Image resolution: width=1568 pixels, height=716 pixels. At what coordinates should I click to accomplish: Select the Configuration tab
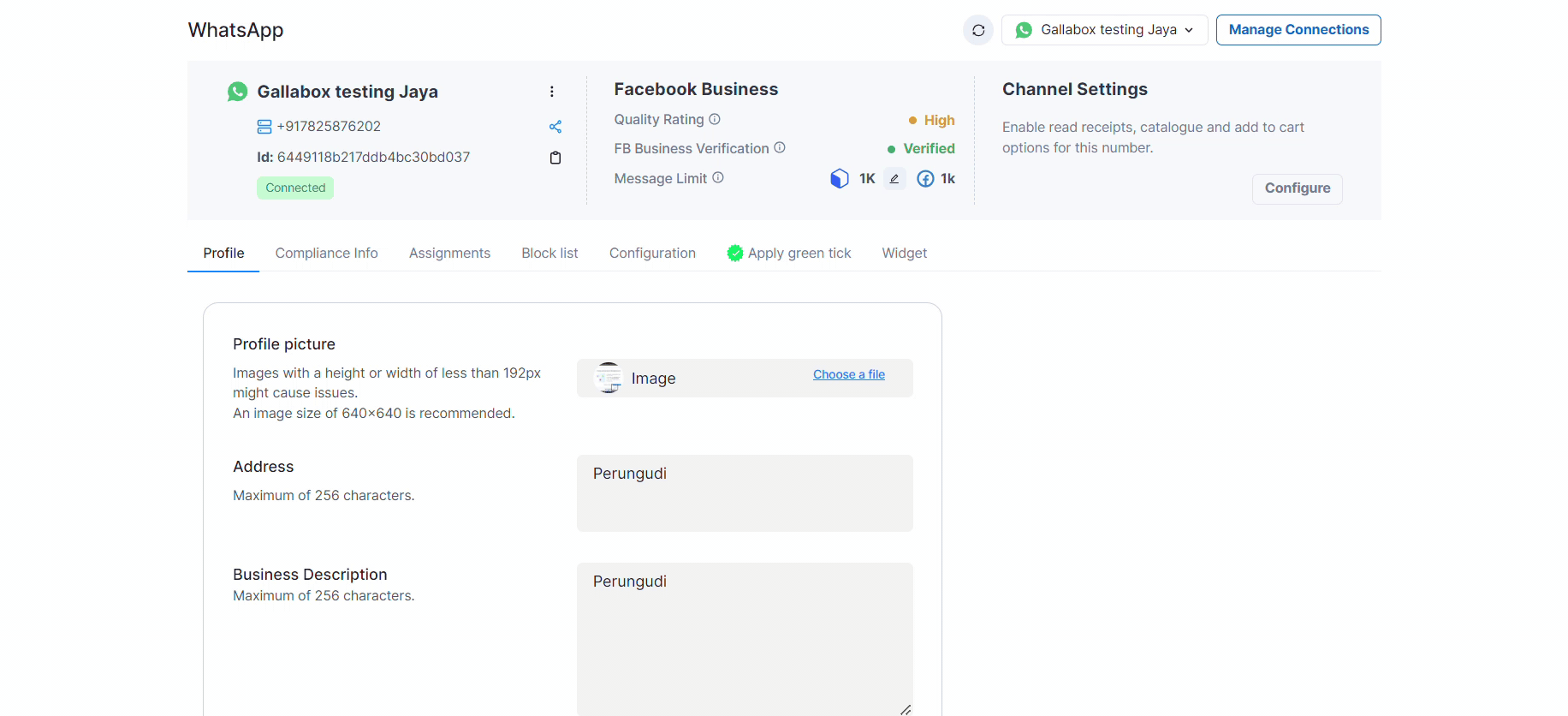click(652, 253)
